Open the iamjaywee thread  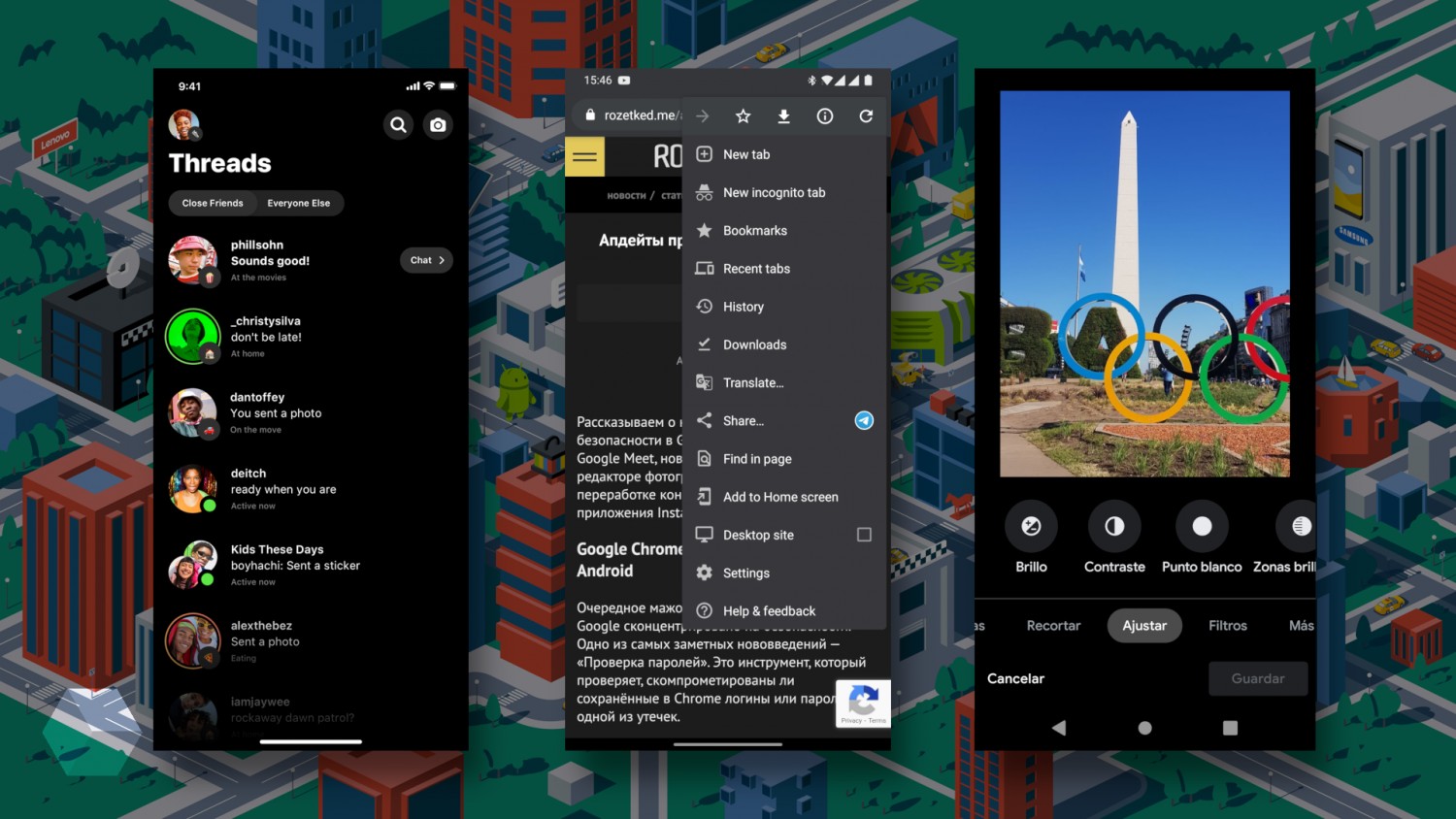[x=311, y=715]
